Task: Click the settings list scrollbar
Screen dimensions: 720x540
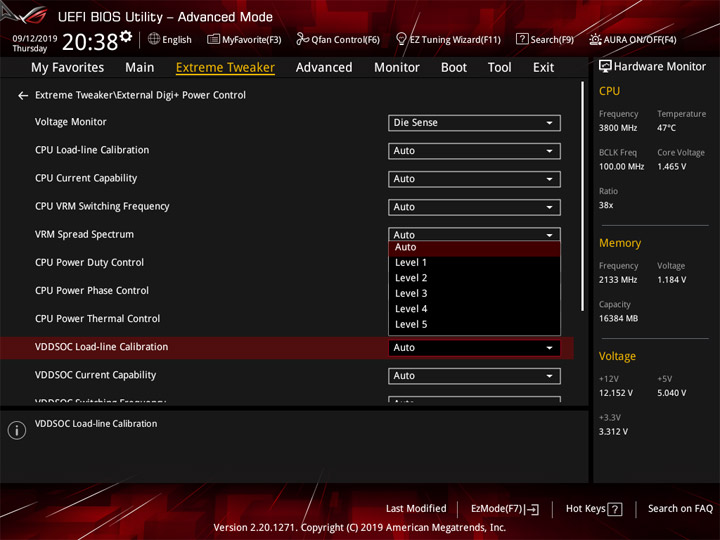Action: (x=583, y=197)
